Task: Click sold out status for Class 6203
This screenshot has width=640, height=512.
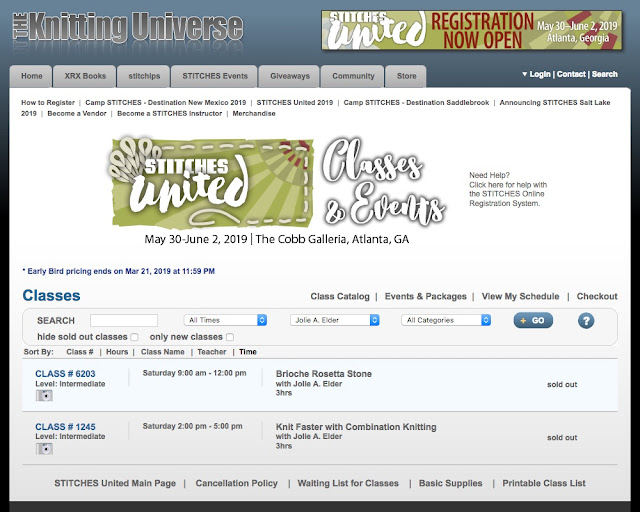Action: click(562, 385)
